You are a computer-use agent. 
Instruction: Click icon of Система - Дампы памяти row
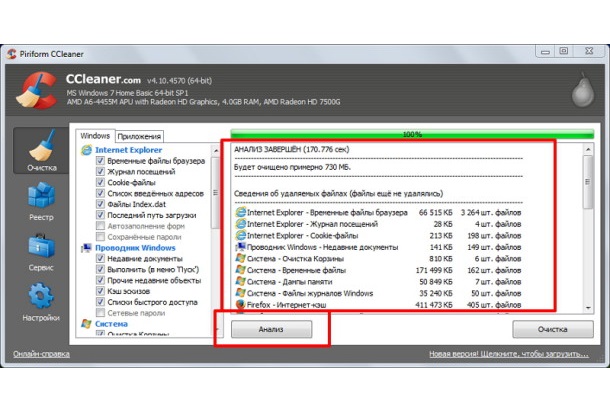click(240, 281)
